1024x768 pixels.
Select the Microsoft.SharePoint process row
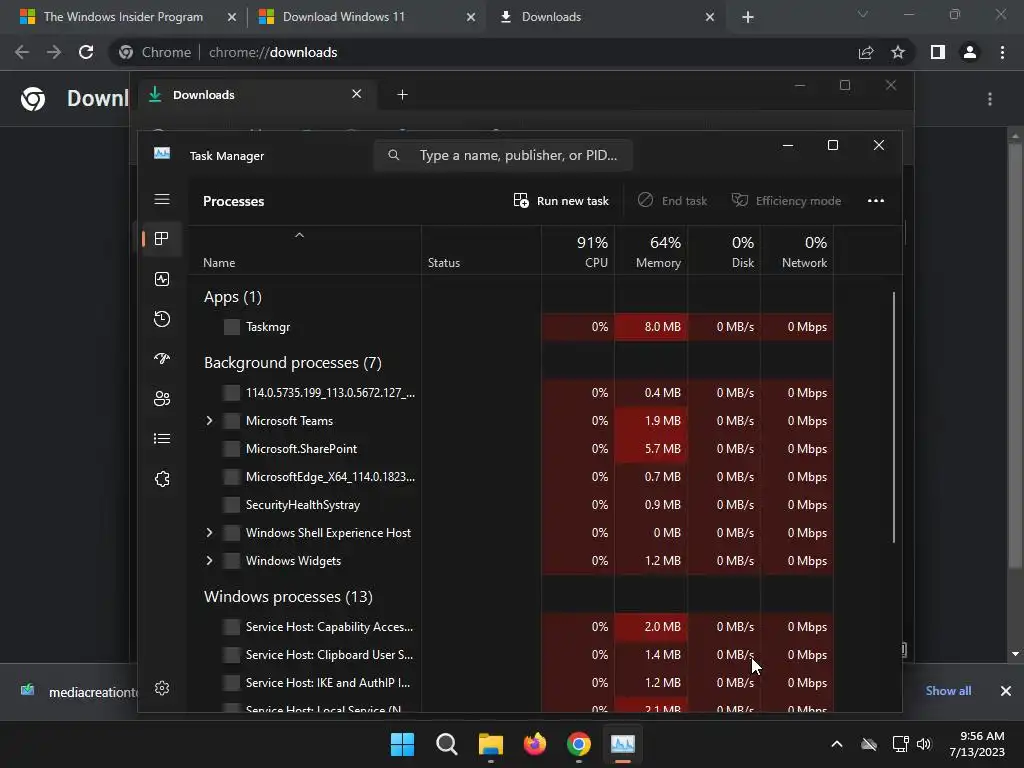(511, 449)
